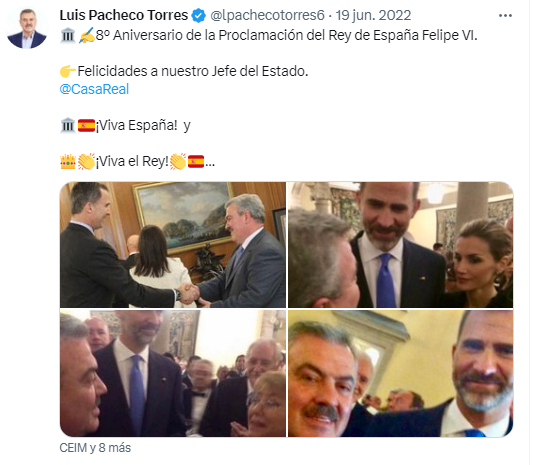Open the handshake photo with painting behind
The height and width of the screenshot is (465, 533).
pos(174,246)
